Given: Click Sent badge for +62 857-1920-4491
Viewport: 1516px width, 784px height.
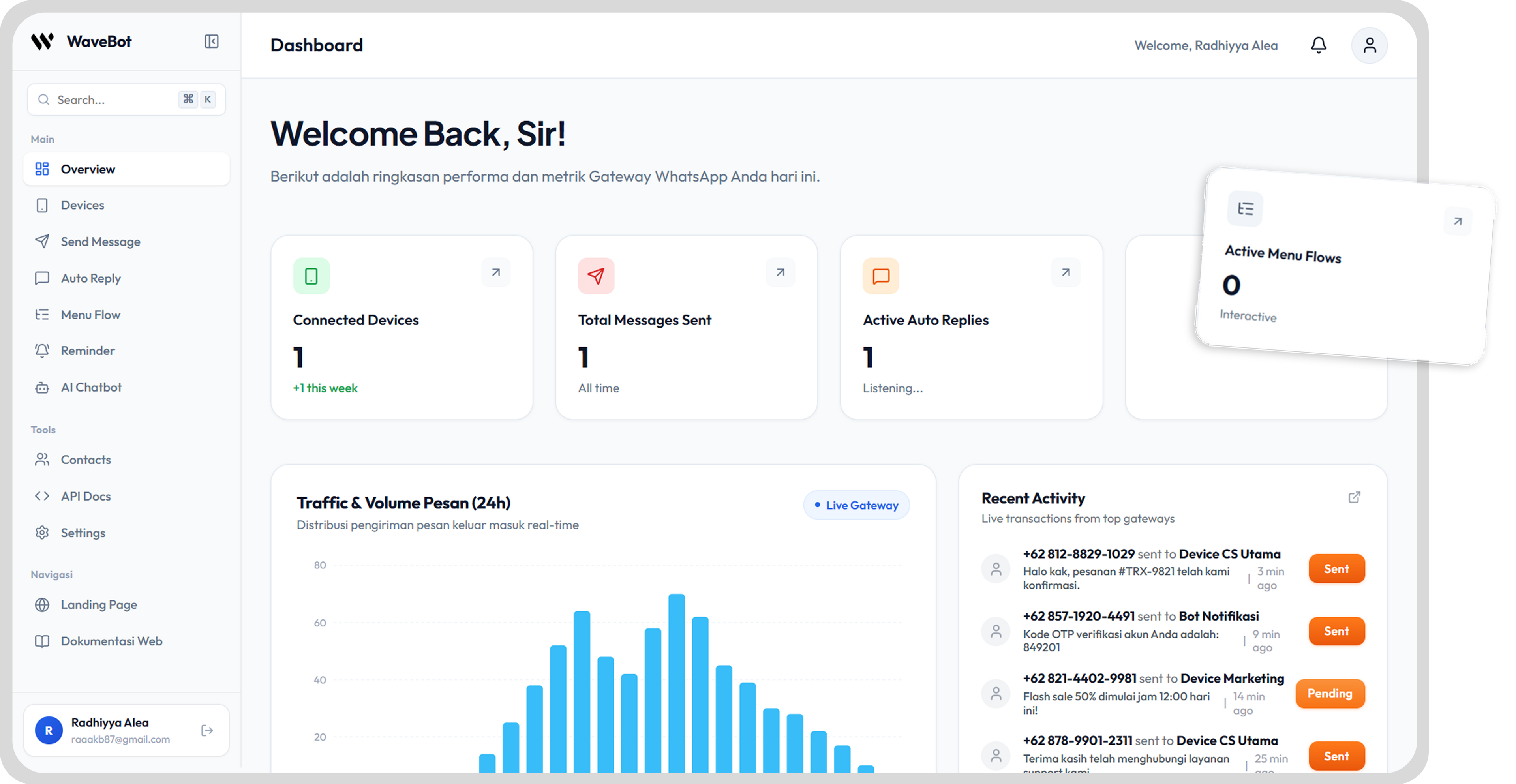Looking at the screenshot, I should [x=1336, y=631].
